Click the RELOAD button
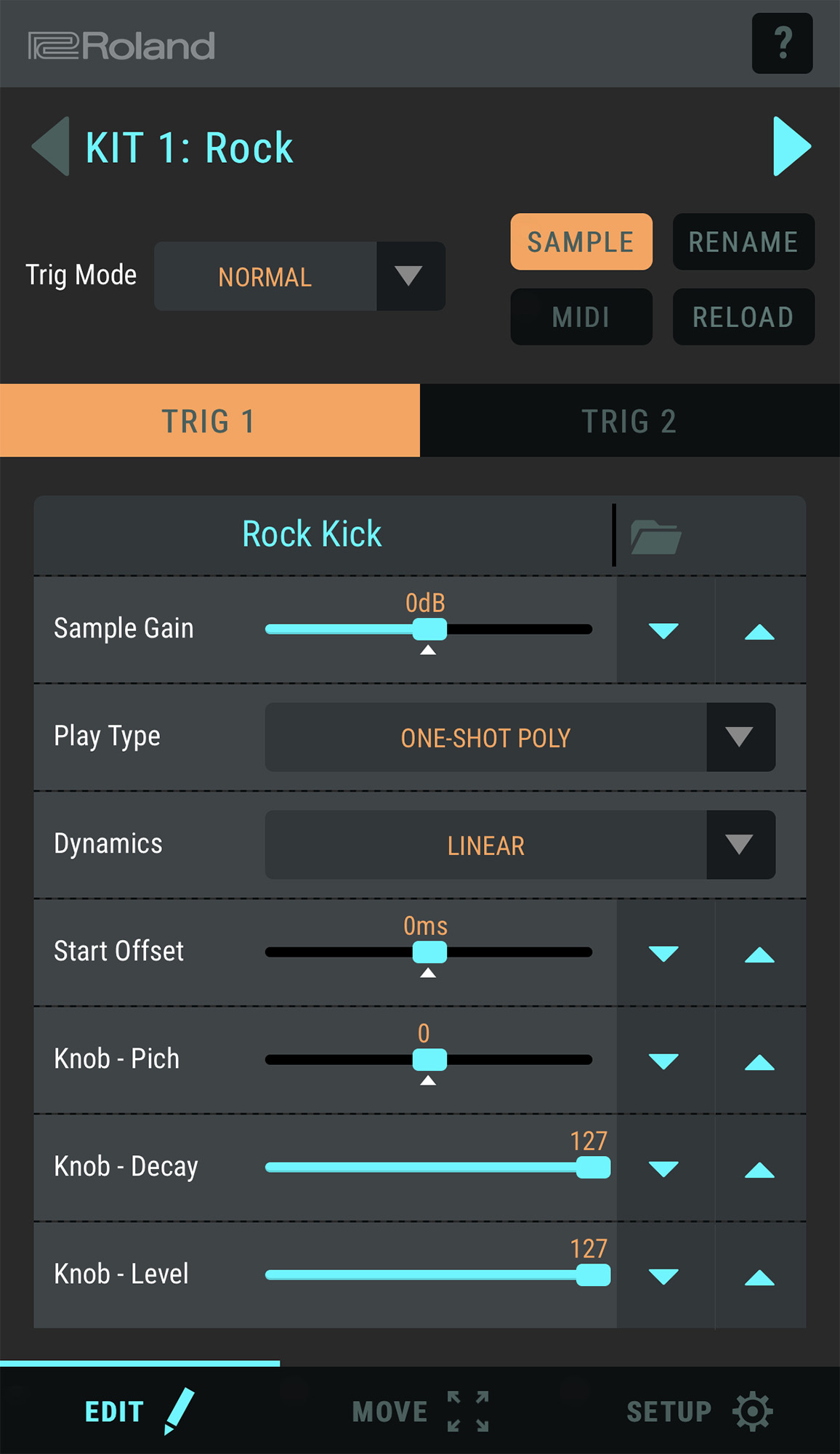 click(743, 316)
